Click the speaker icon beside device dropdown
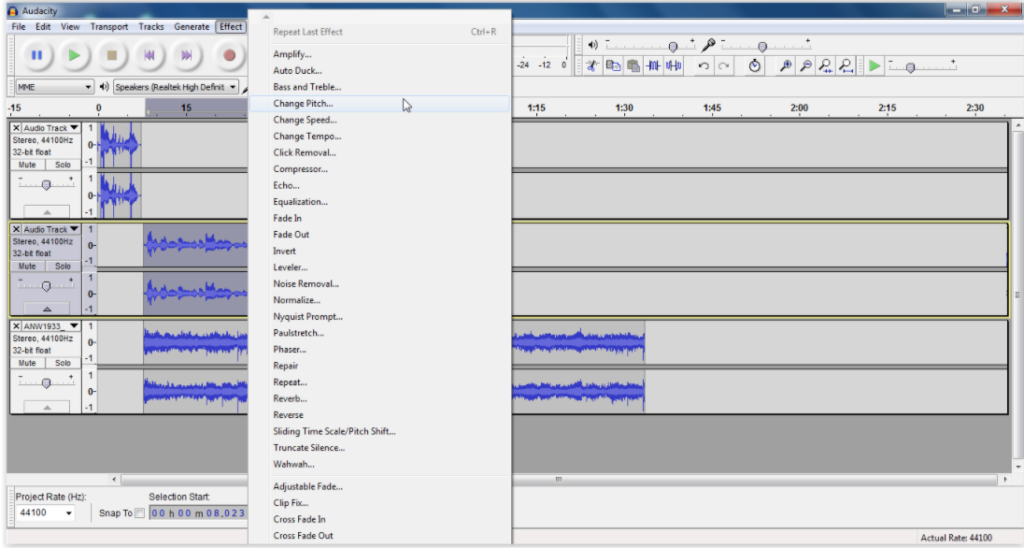Screen dimensions: 1024x548 click(104, 87)
